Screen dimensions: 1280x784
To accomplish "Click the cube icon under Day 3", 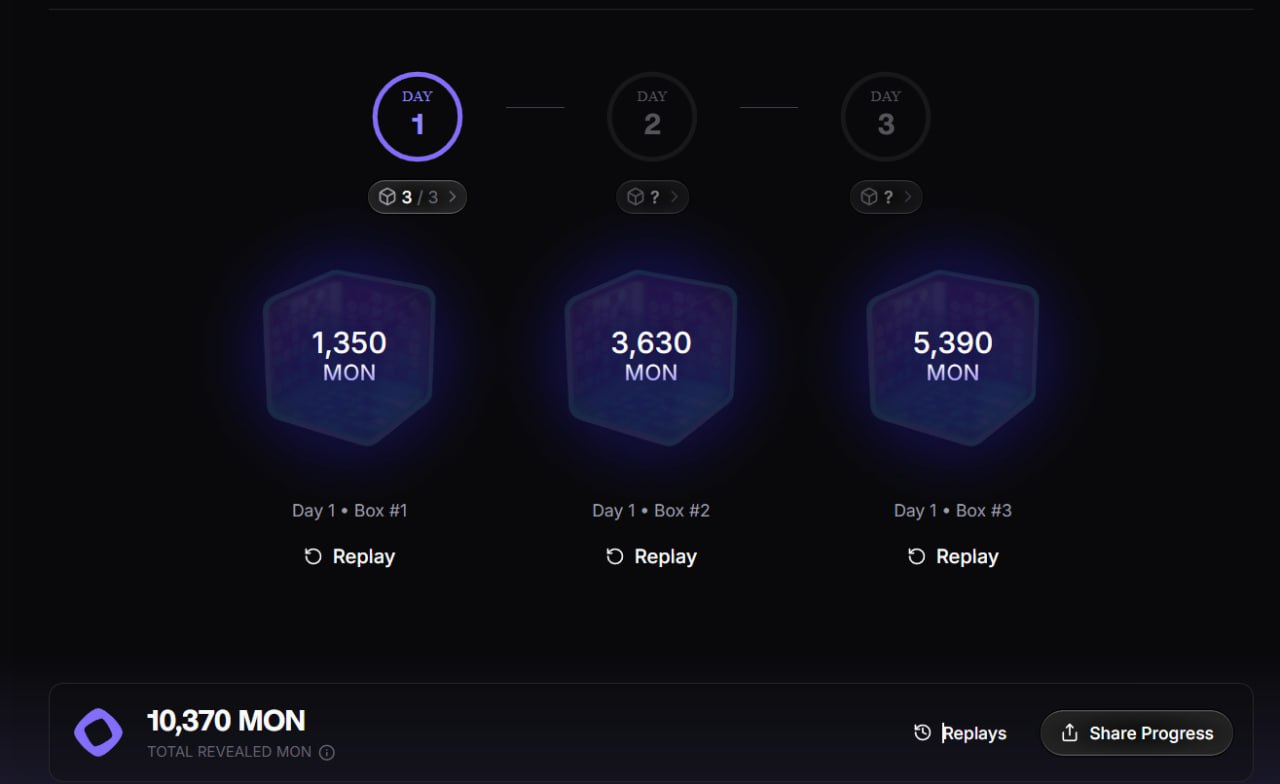I will tap(869, 197).
